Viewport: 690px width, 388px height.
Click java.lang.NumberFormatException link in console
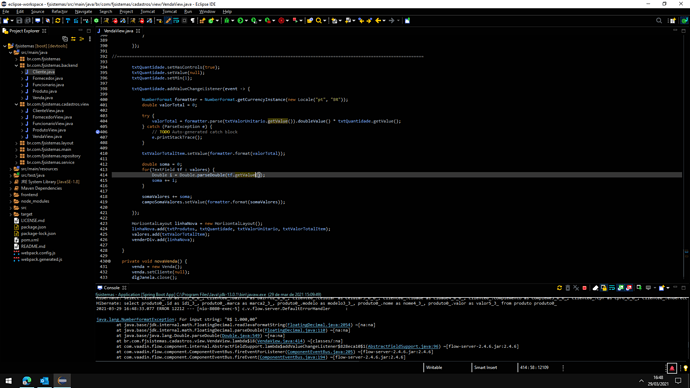pos(135,319)
